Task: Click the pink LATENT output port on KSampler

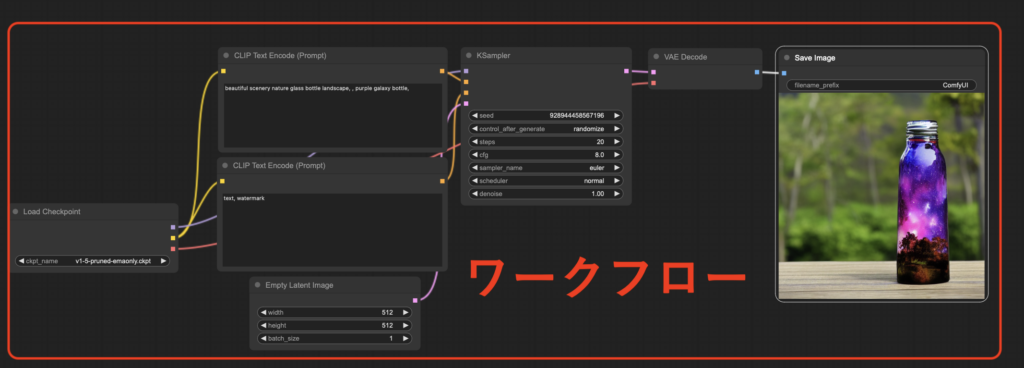Action: 626,71
